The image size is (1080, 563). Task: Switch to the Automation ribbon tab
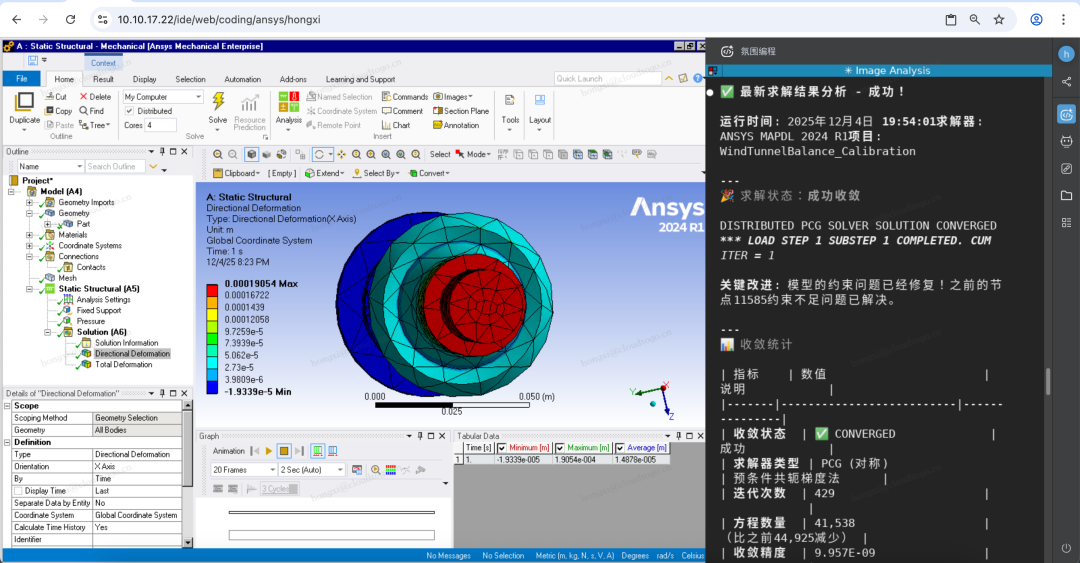(242, 79)
